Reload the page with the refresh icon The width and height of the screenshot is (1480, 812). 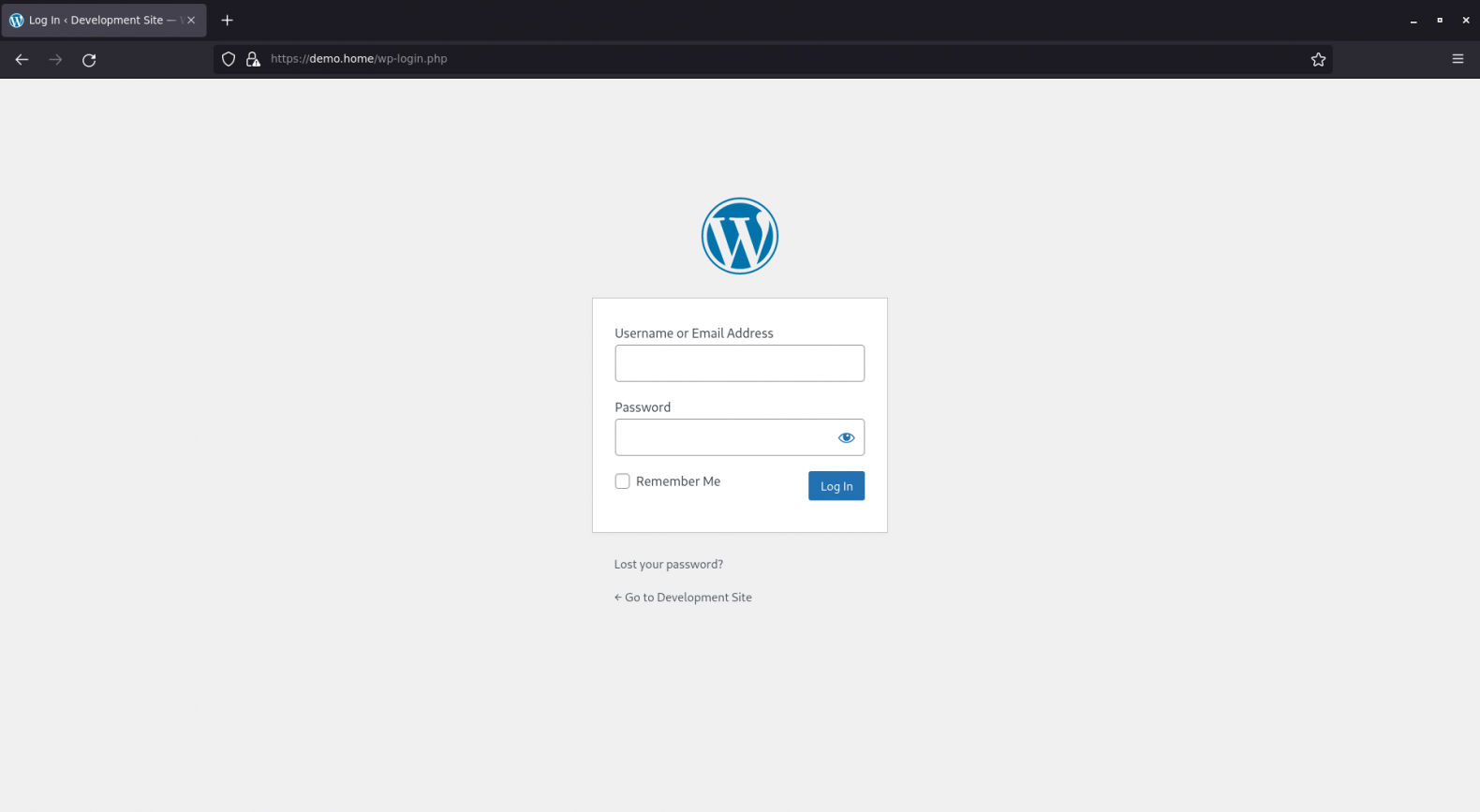tap(89, 60)
